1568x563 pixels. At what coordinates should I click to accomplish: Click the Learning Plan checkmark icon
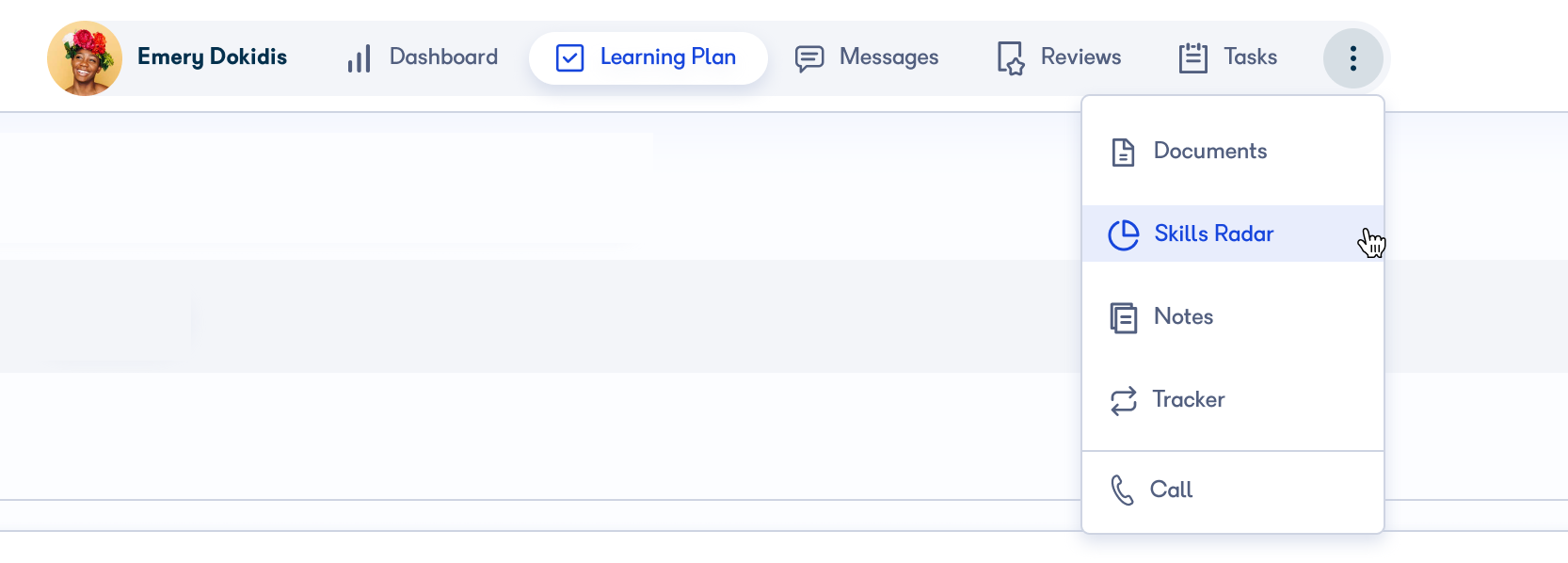coord(570,58)
